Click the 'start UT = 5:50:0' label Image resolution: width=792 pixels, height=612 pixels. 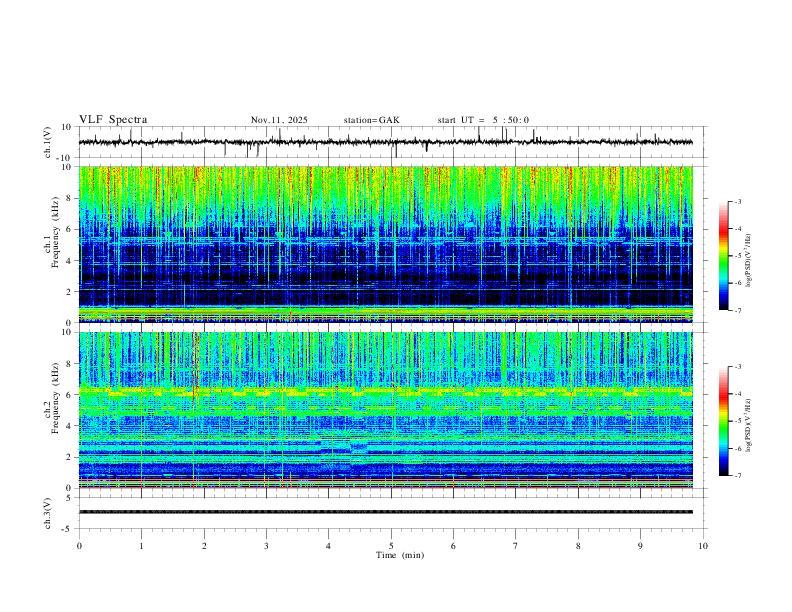coord(483,120)
